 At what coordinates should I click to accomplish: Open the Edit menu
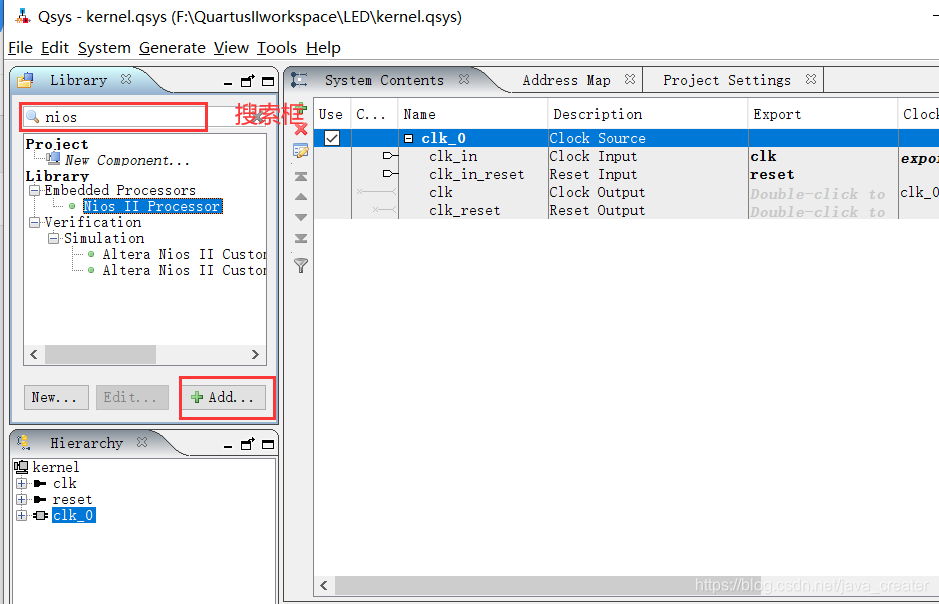pyautogui.click(x=54, y=48)
